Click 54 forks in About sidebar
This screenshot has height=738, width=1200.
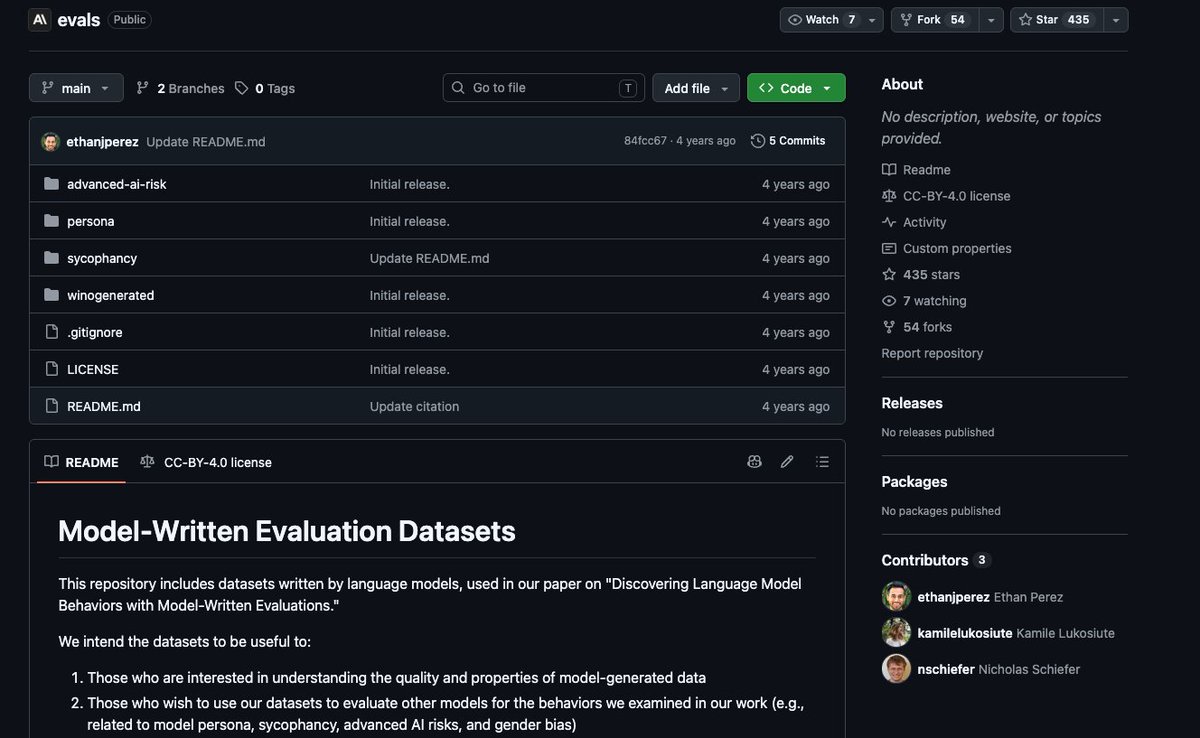click(917, 327)
